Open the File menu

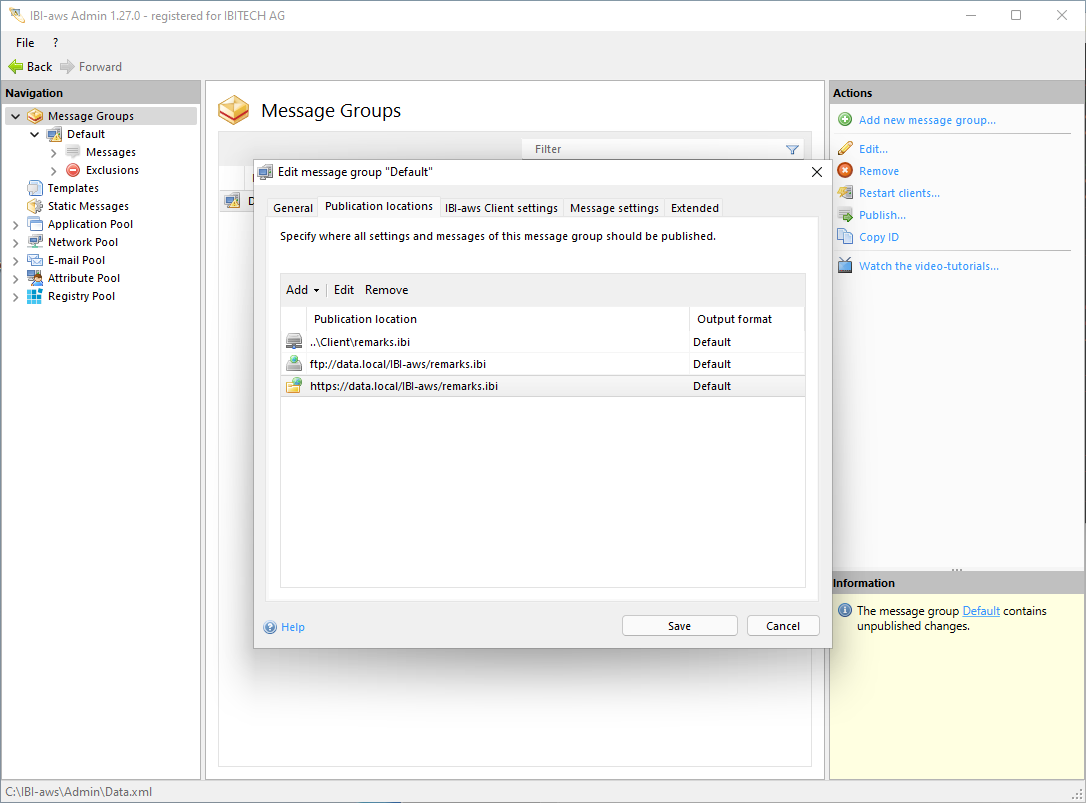(25, 43)
